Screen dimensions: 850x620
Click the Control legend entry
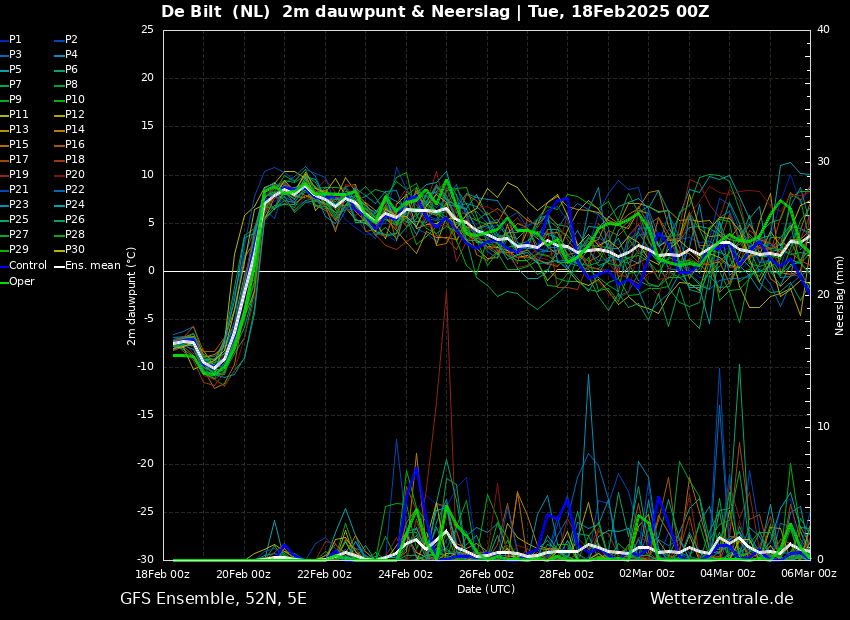(24, 266)
